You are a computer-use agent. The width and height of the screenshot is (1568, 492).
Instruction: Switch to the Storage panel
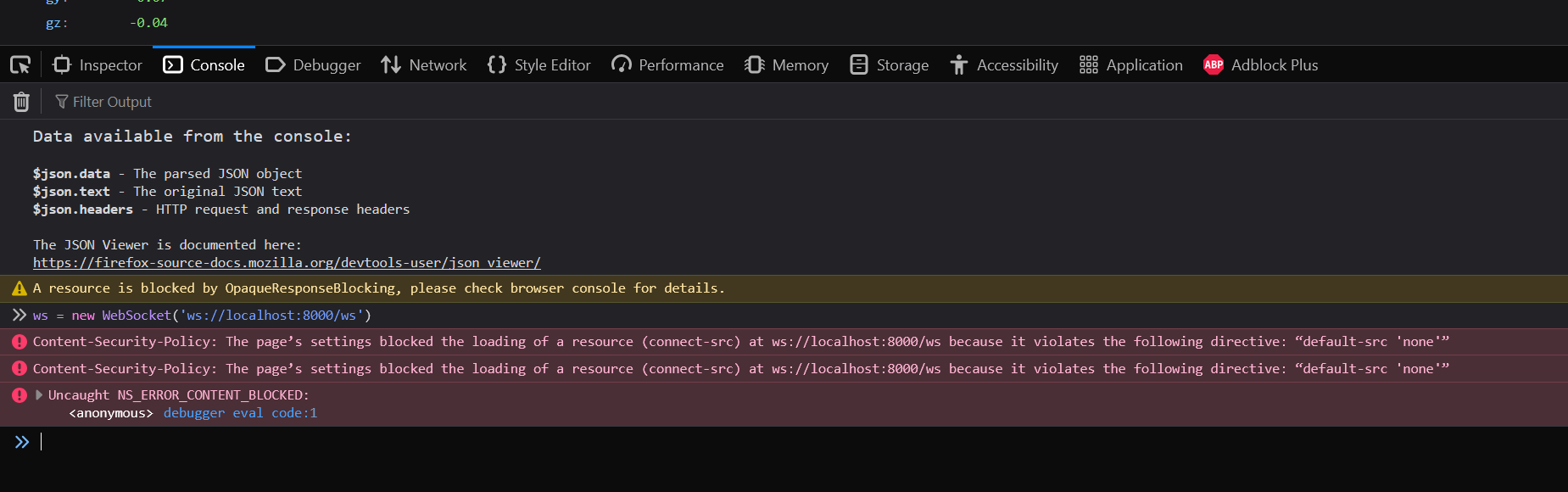tap(890, 65)
